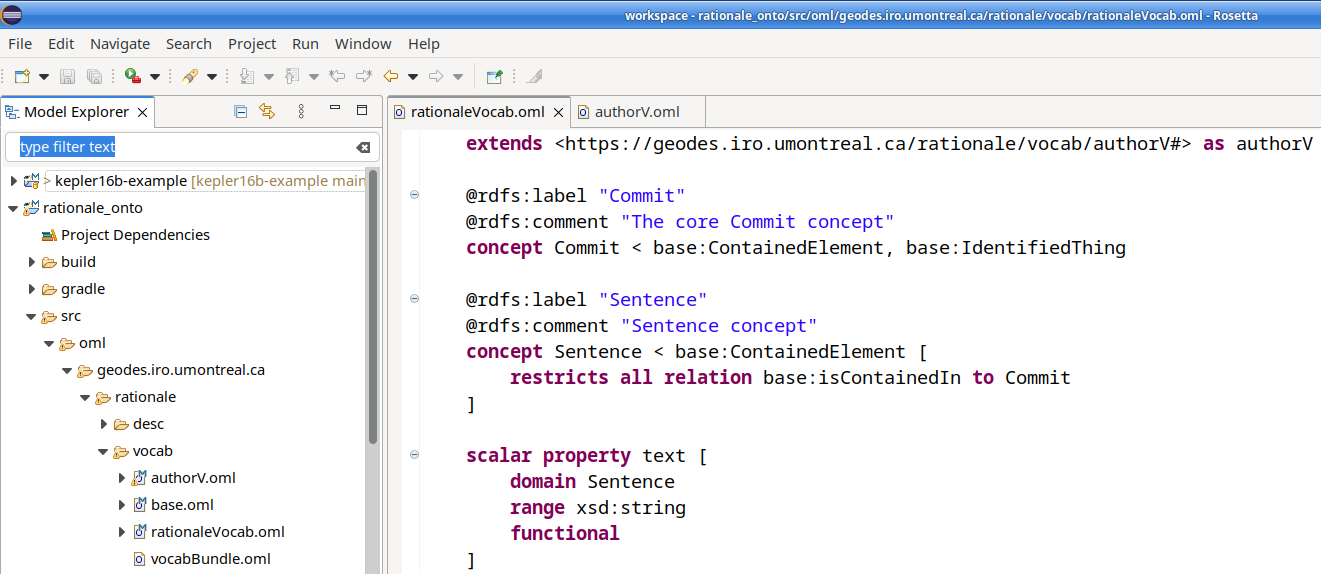Click the Forward navigation arrow icon

click(x=436, y=76)
